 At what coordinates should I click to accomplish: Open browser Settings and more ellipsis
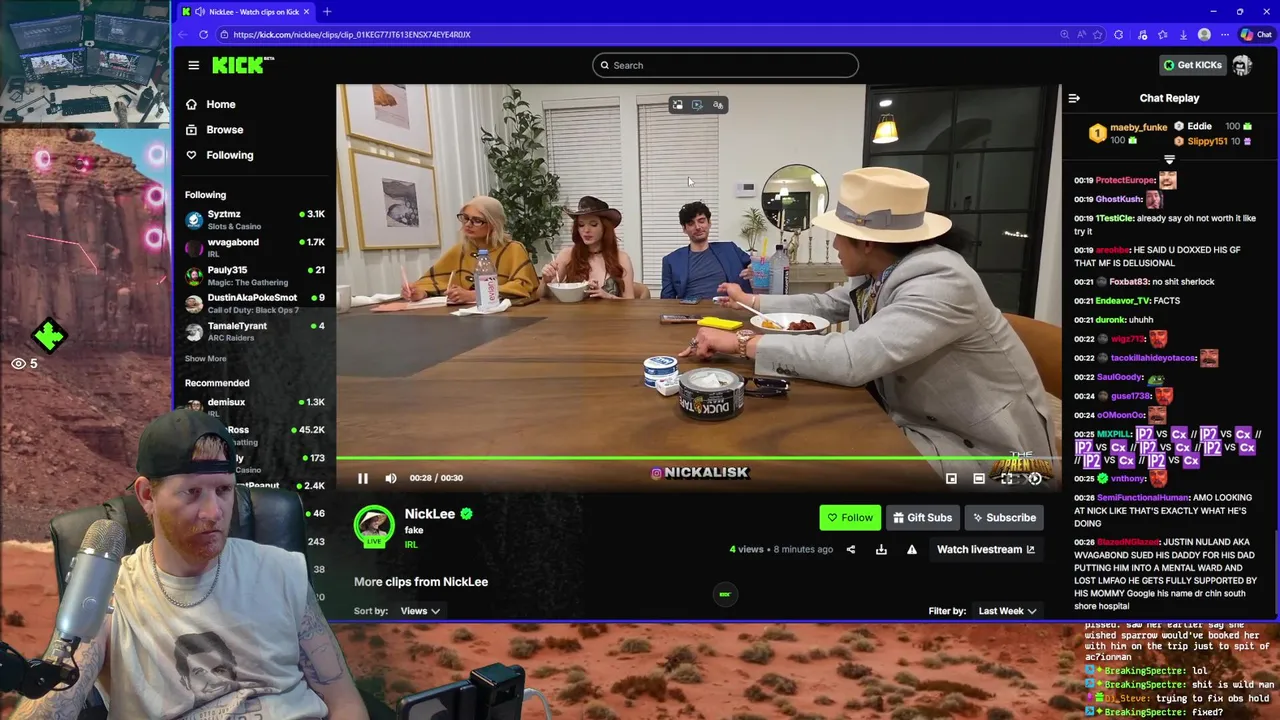[x=1225, y=34]
